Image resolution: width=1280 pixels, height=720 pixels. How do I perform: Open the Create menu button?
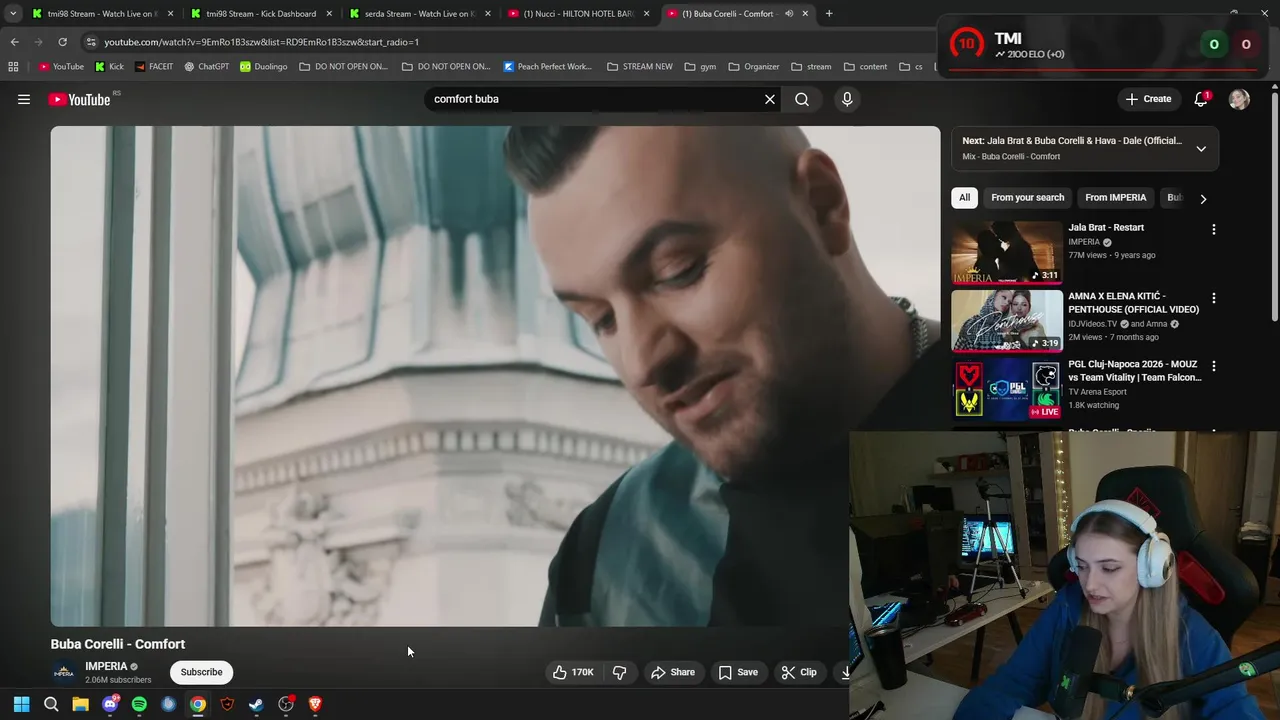(x=1148, y=99)
